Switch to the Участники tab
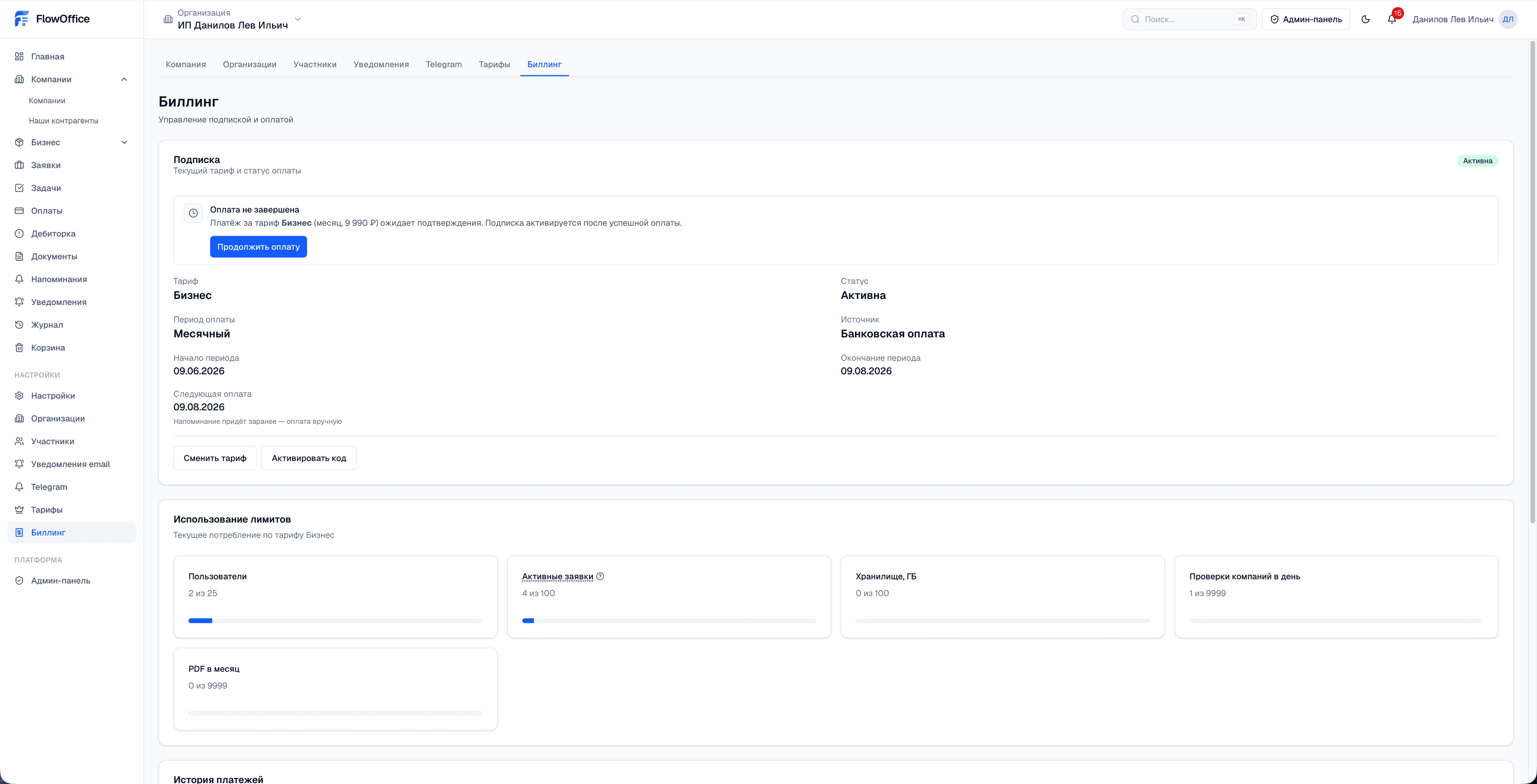Image resolution: width=1537 pixels, height=784 pixels. [315, 64]
